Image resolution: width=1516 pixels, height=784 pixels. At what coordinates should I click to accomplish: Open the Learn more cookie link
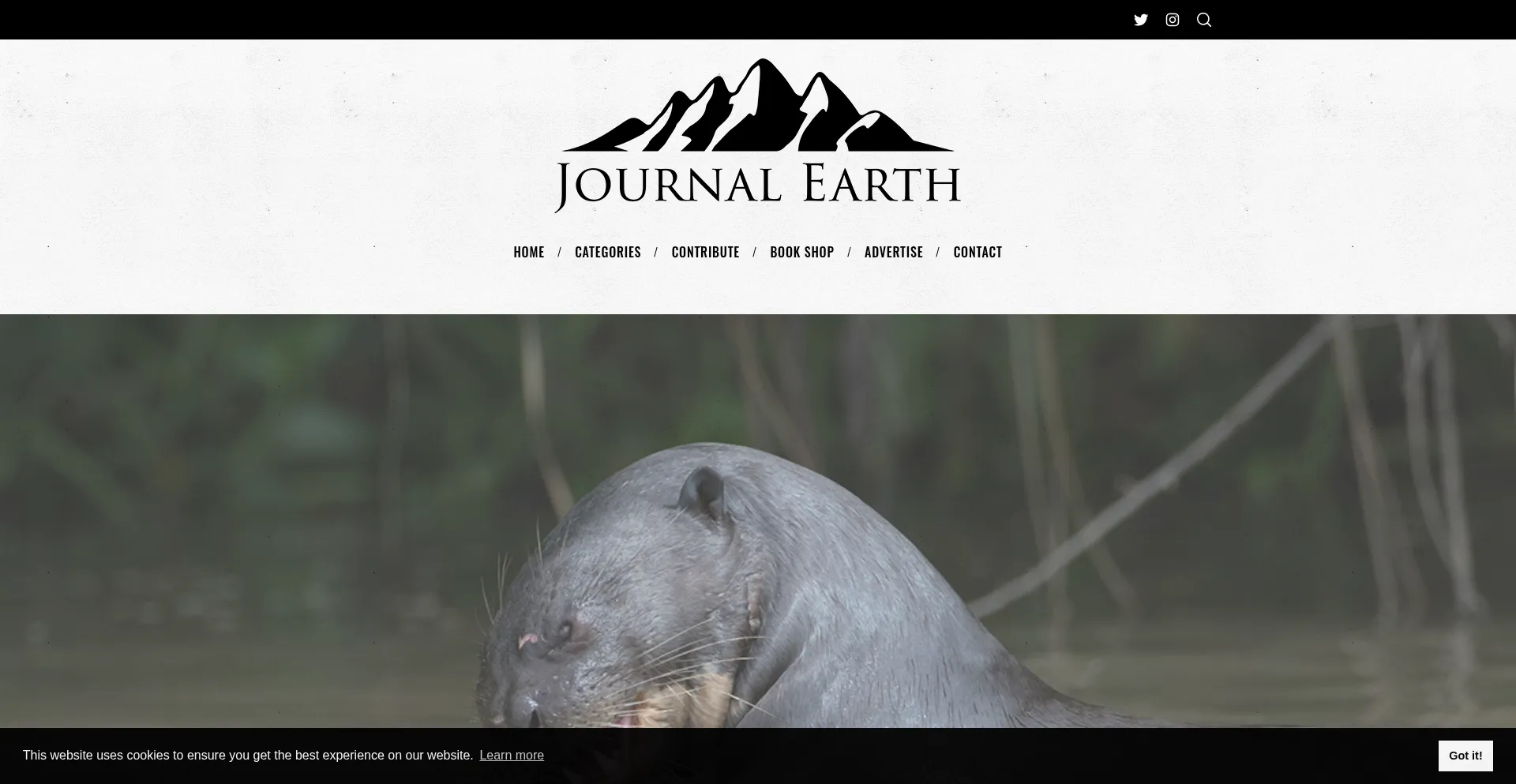click(511, 756)
